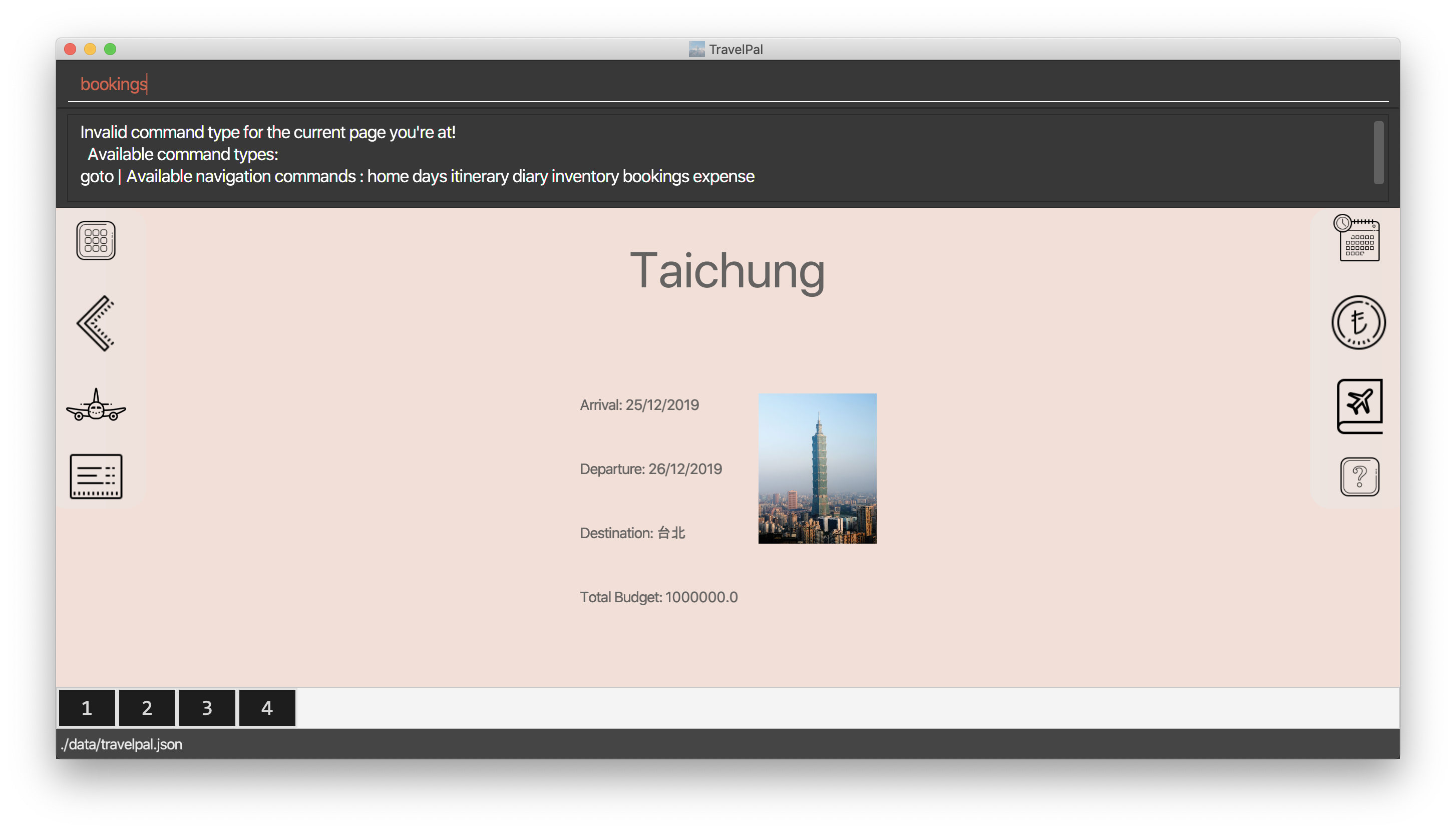Open the airplane icon in left sidebar
The image size is (1456, 833).
point(96,405)
